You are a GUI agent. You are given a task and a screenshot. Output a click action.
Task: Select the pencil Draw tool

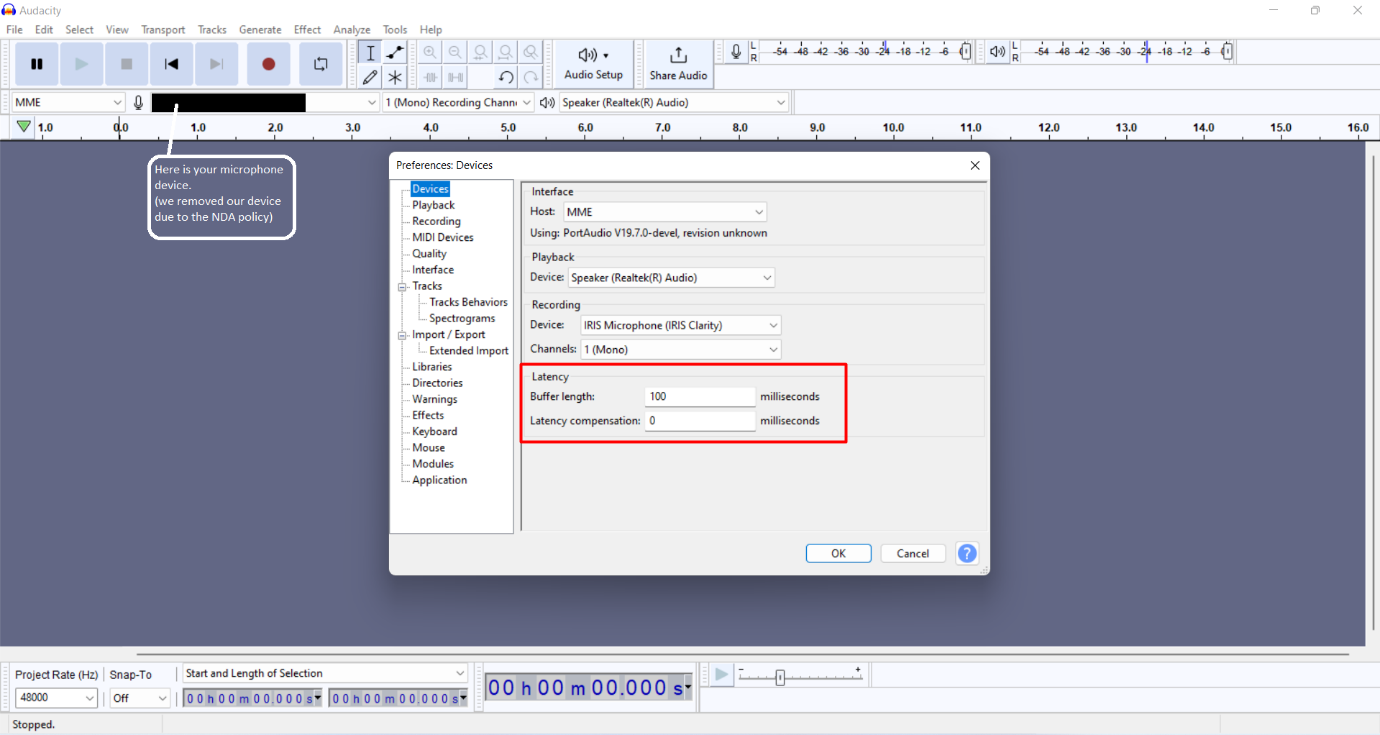(x=370, y=77)
